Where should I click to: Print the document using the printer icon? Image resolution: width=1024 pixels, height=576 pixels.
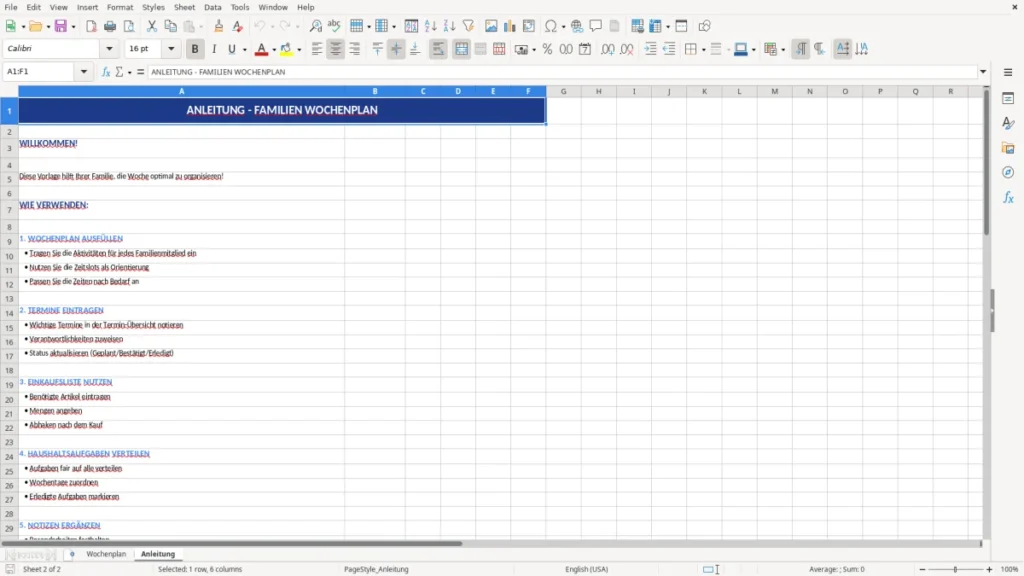pos(110,26)
